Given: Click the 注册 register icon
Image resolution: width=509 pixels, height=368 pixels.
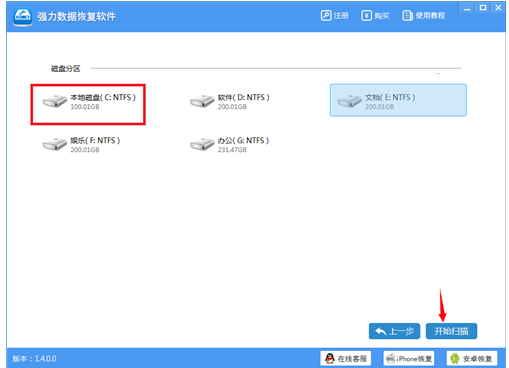Looking at the screenshot, I should click(x=326, y=15).
